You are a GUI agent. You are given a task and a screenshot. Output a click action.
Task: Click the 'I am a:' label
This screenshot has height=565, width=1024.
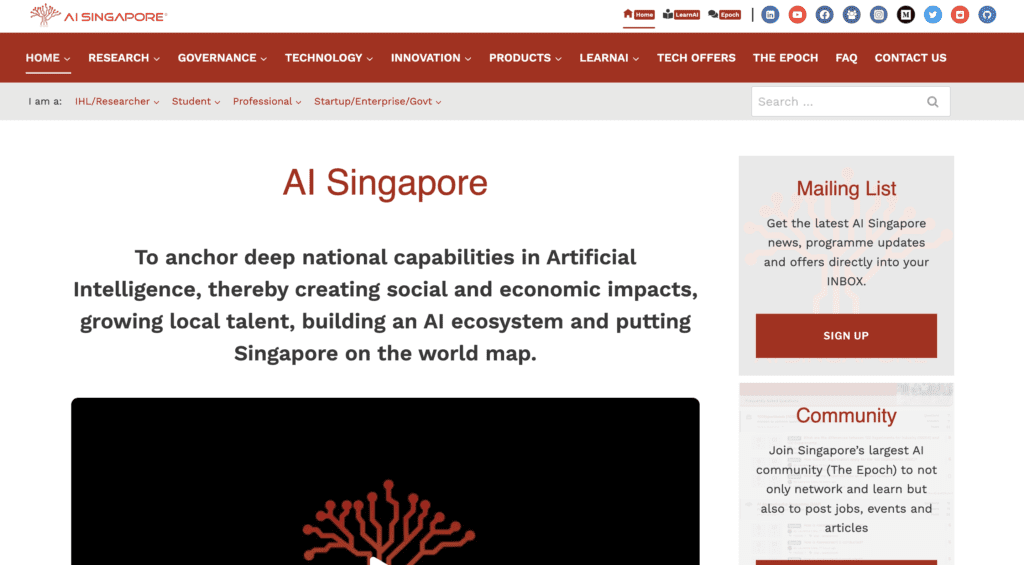(45, 101)
